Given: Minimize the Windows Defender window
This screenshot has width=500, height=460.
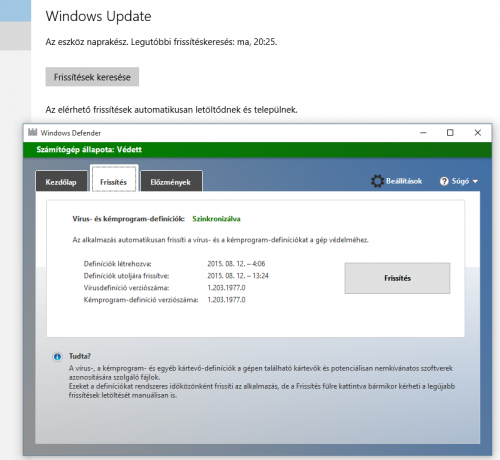Looking at the screenshot, I should pos(423,133).
